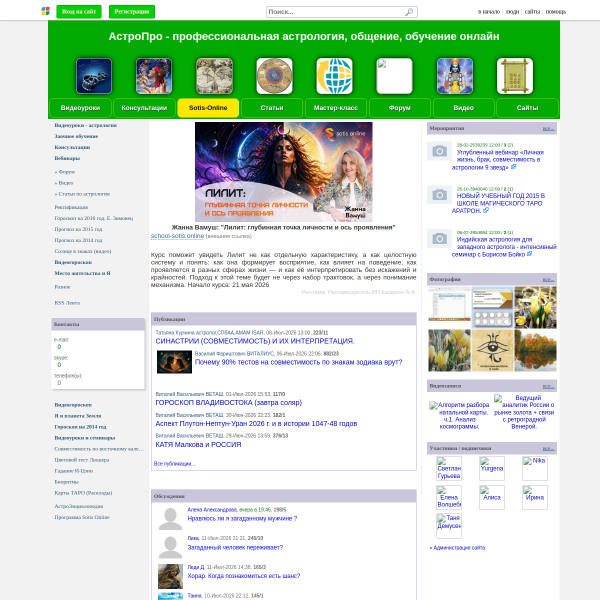The width and height of the screenshot is (600, 600).
Task: Open the zodiac wheel Статьи icon
Action: tap(274, 76)
